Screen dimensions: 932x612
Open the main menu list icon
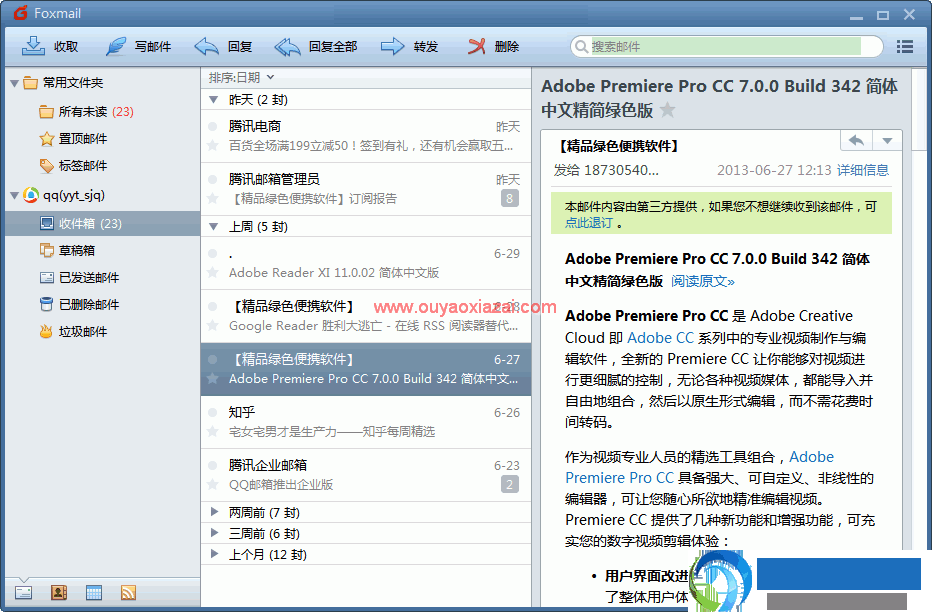(x=905, y=46)
